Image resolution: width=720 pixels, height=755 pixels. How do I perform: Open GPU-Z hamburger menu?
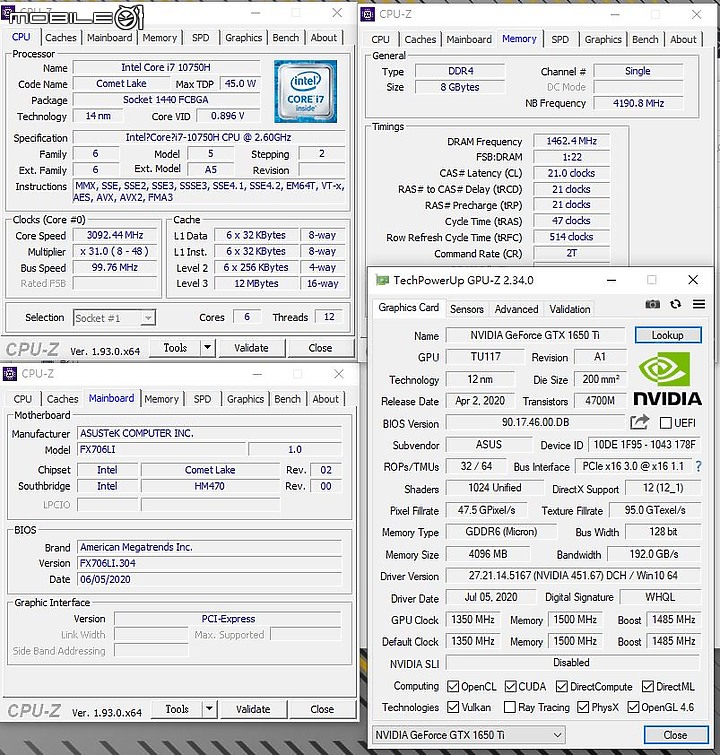[699, 304]
